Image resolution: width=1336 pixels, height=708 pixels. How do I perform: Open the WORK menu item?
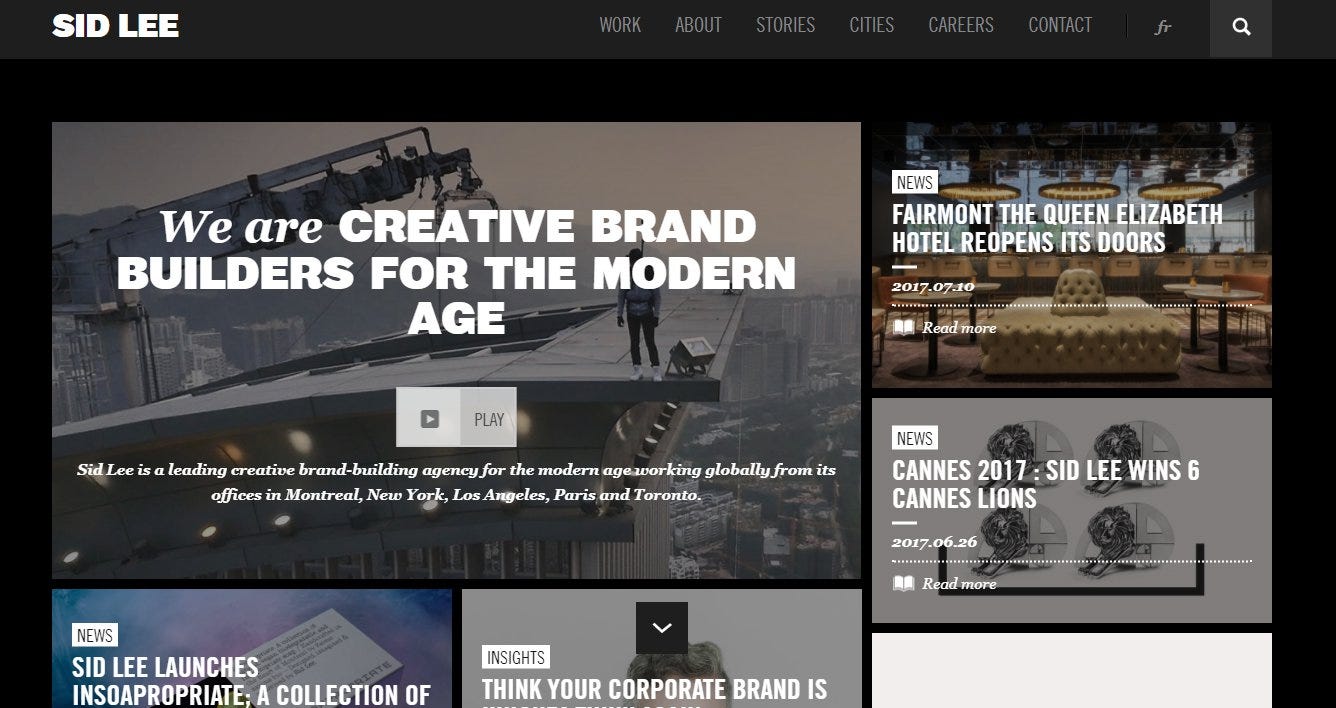620,25
